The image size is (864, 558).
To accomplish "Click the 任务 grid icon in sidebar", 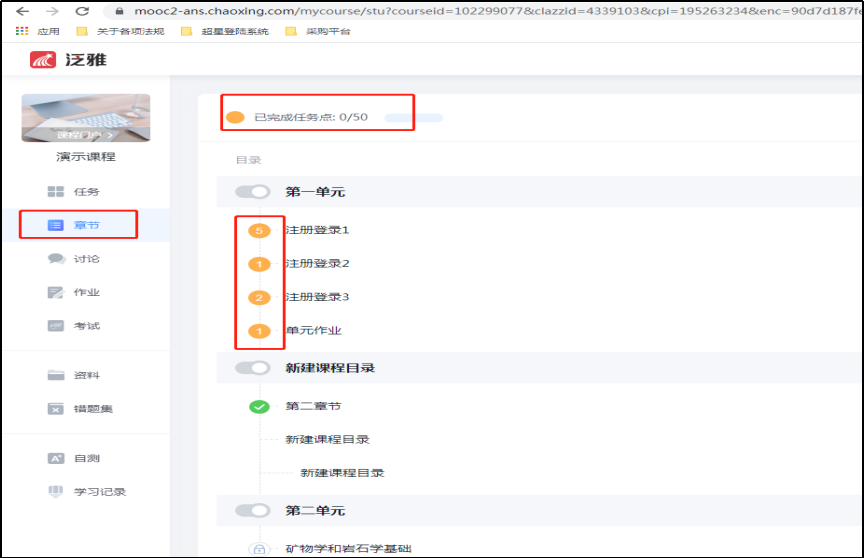I will [56, 191].
